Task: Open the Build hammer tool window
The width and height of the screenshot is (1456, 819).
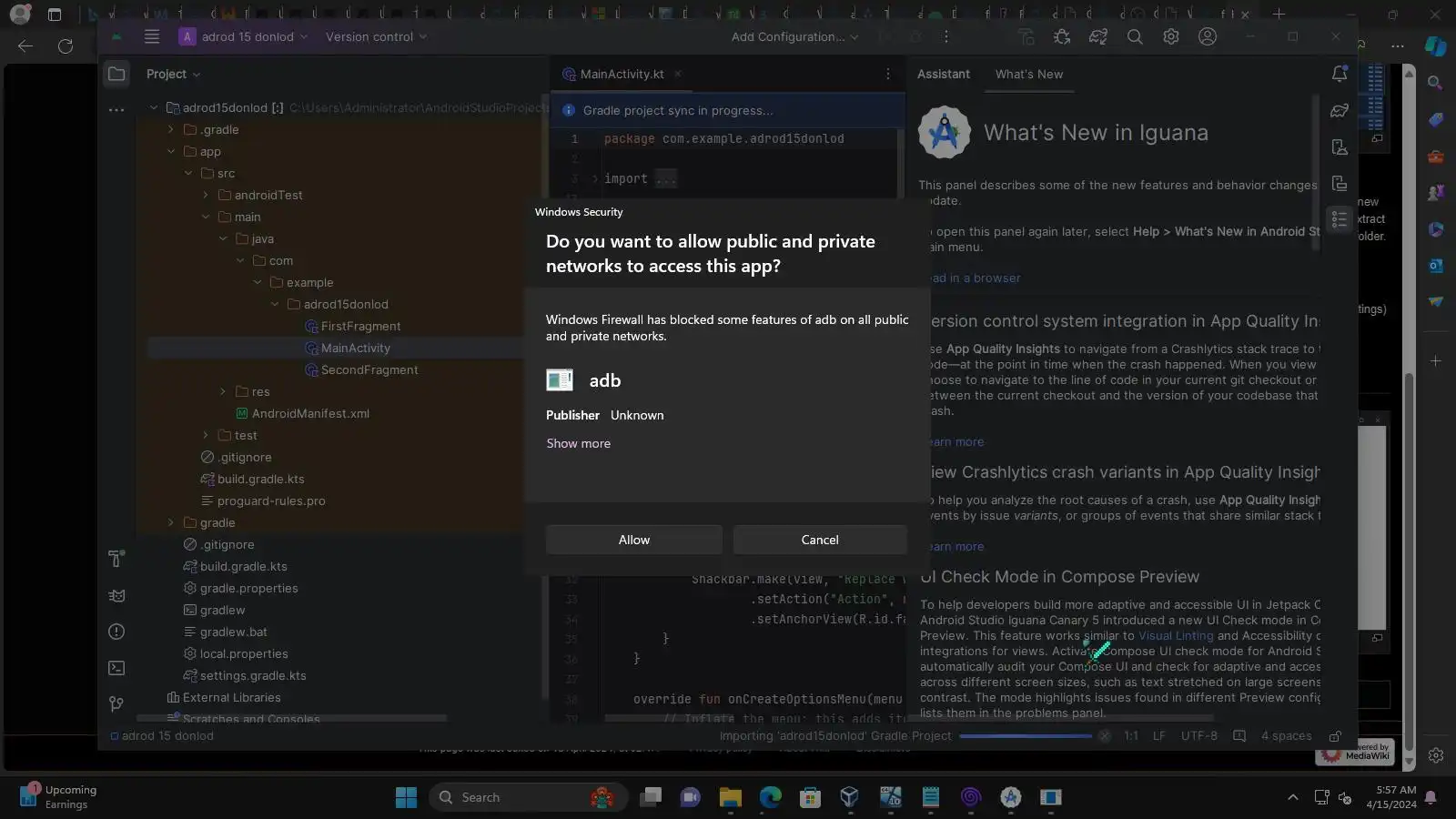Action: point(116,559)
